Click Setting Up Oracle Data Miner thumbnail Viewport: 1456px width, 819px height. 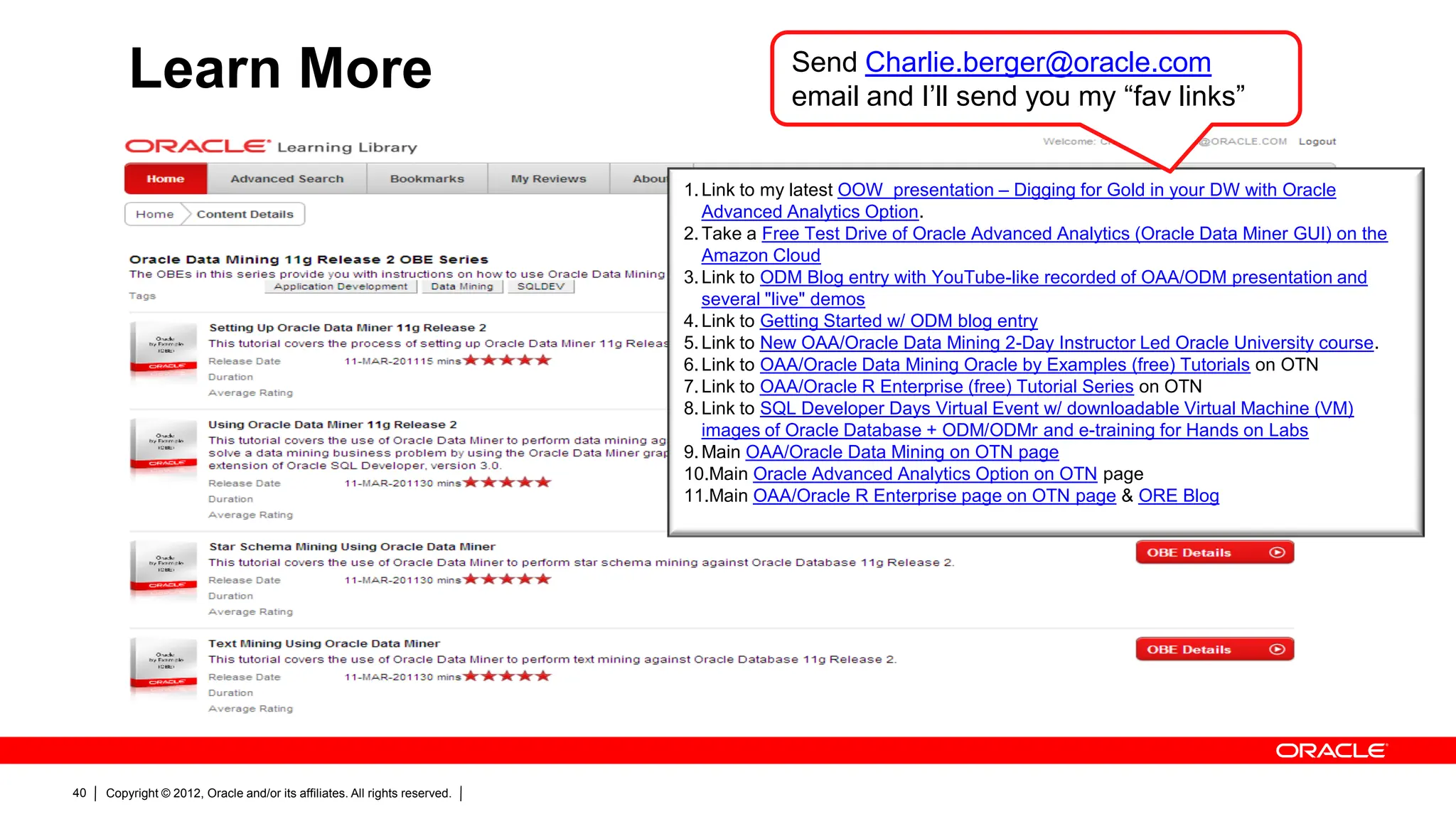pyautogui.click(x=164, y=349)
